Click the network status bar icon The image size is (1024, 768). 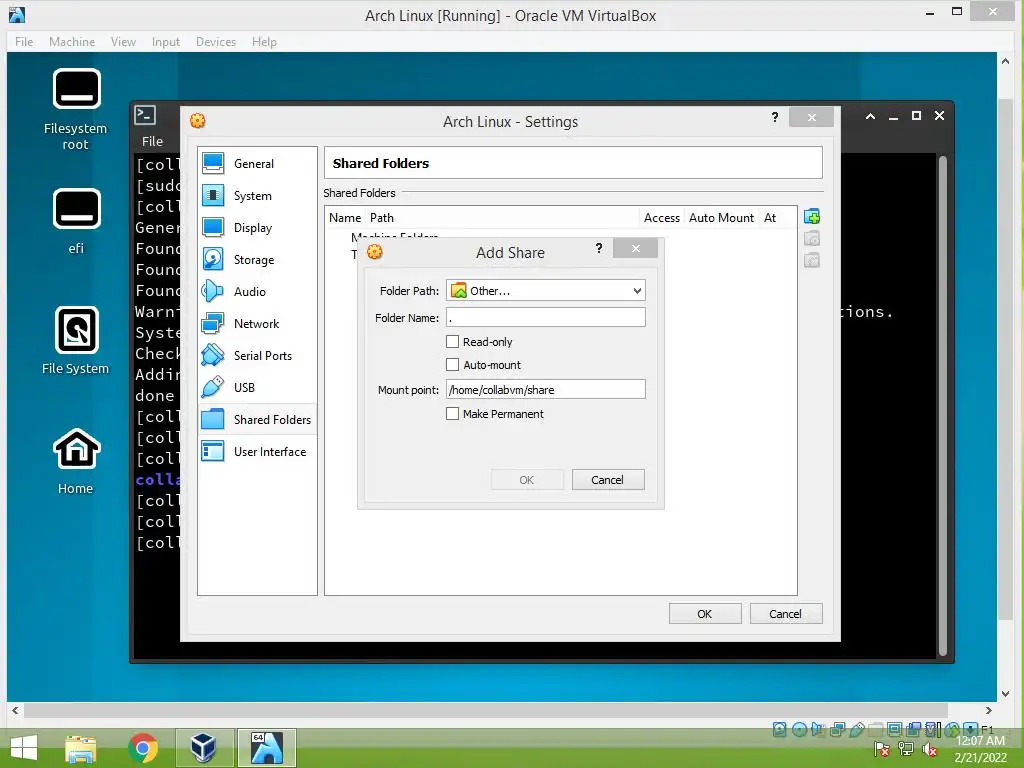837,729
